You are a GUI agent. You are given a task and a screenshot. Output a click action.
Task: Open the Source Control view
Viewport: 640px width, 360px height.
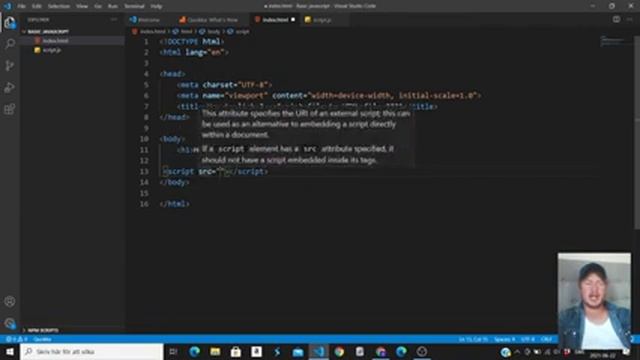click(x=10, y=65)
